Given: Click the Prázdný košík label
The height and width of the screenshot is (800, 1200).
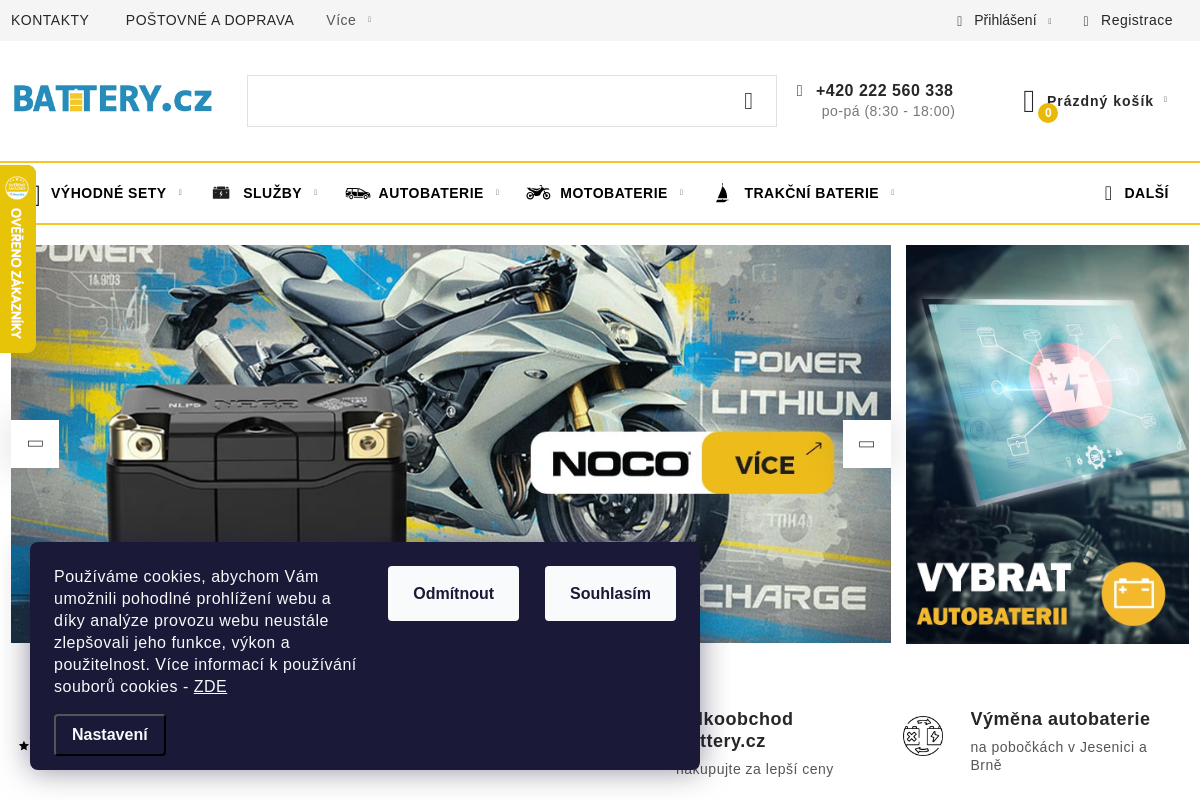Looking at the screenshot, I should click(1100, 101).
